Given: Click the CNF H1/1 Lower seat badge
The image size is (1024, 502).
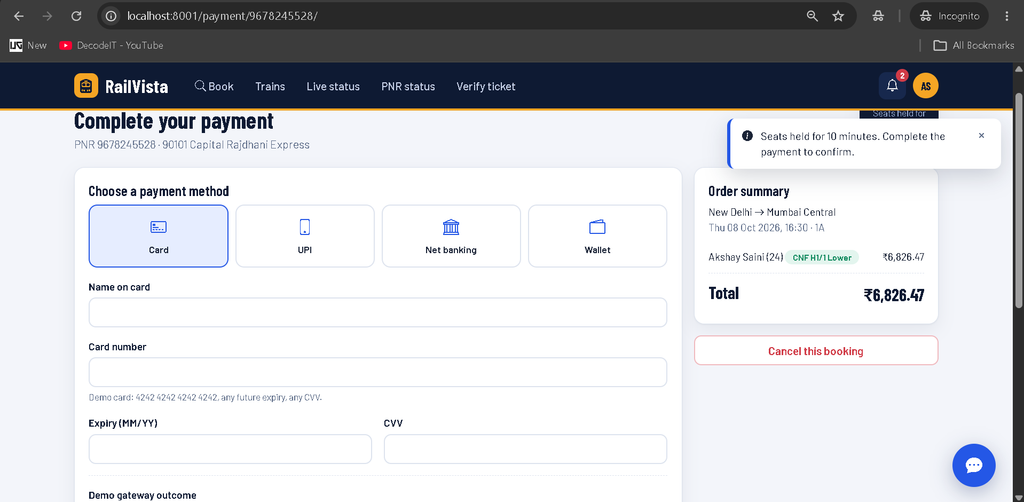Looking at the screenshot, I should coord(822,257).
